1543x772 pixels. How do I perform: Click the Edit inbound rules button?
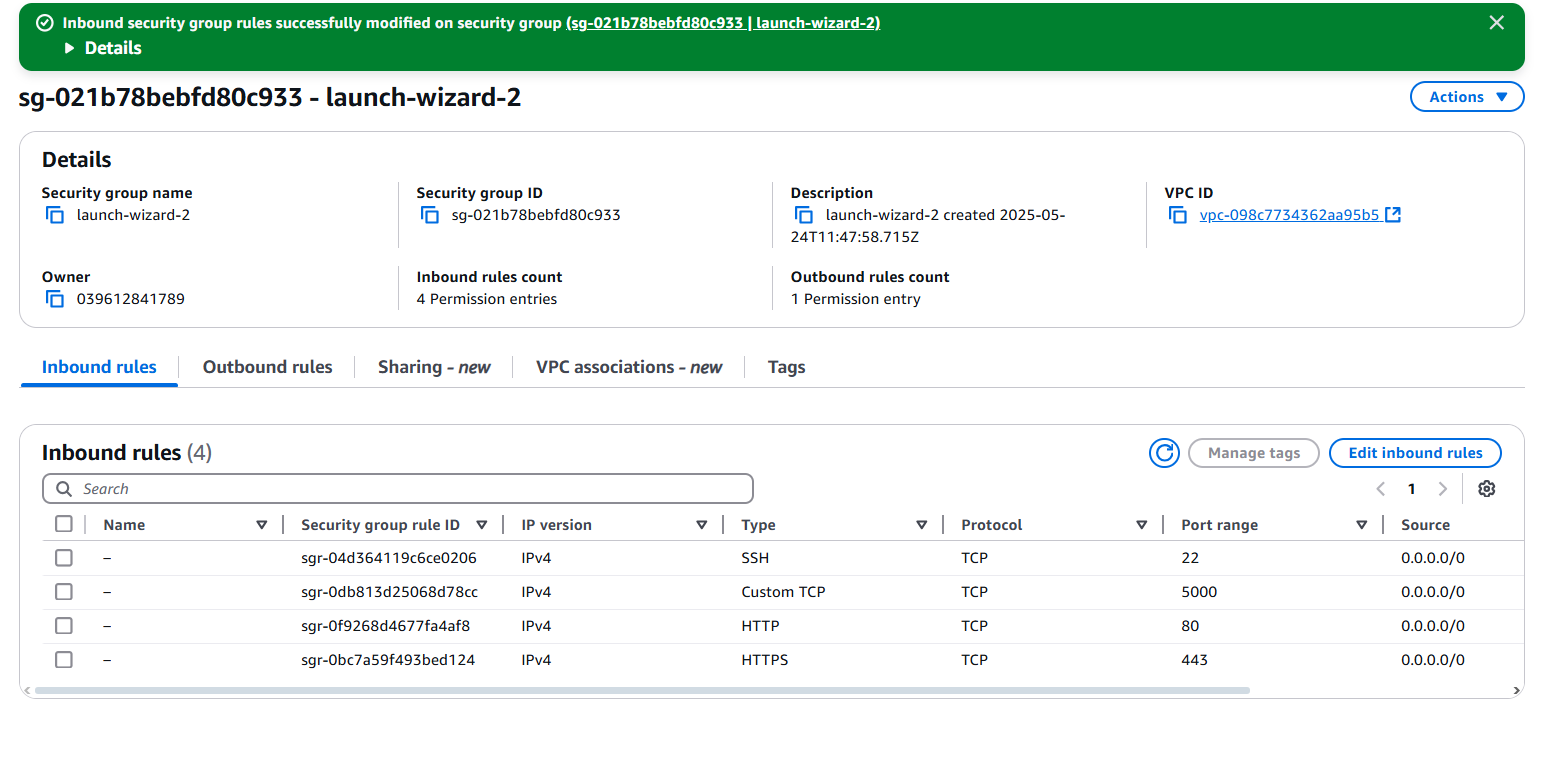tap(1414, 453)
